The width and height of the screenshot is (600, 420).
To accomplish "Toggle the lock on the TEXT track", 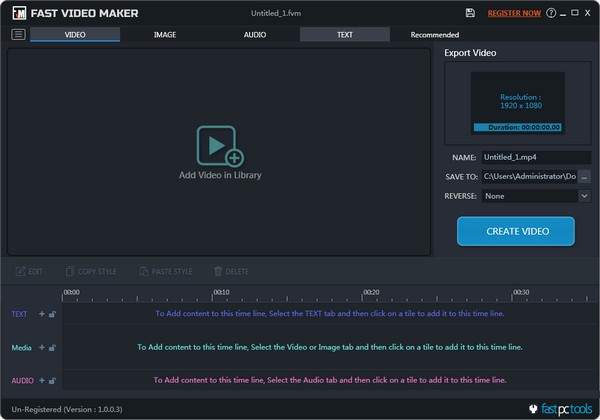I will [x=52, y=313].
